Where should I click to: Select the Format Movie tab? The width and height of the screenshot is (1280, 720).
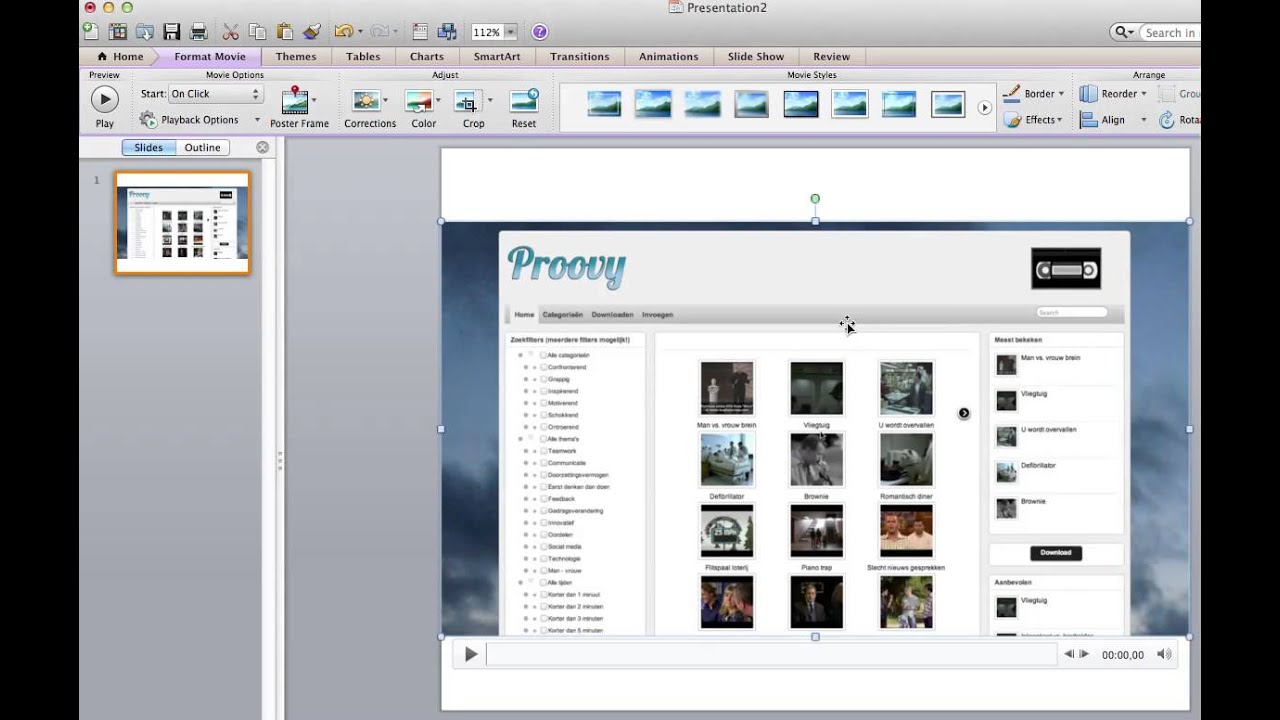point(210,57)
